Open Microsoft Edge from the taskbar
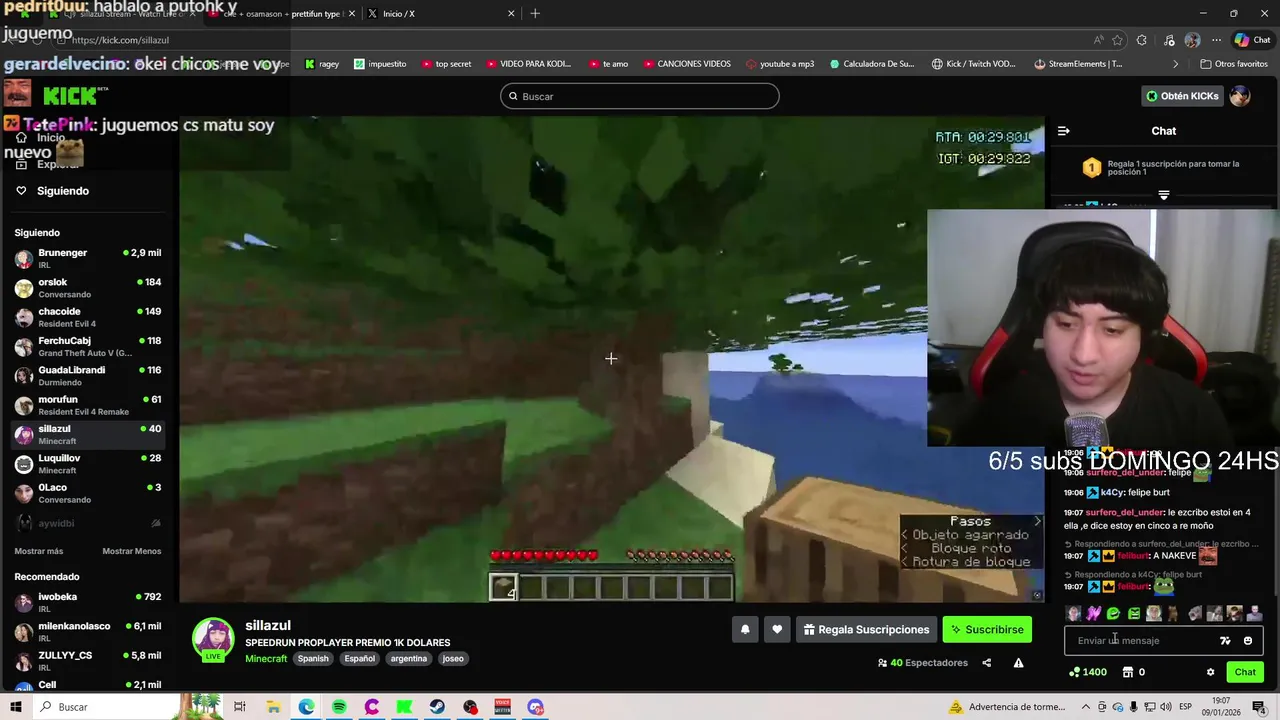Image resolution: width=1280 pixels, height=720 pixels. [306, 707]
